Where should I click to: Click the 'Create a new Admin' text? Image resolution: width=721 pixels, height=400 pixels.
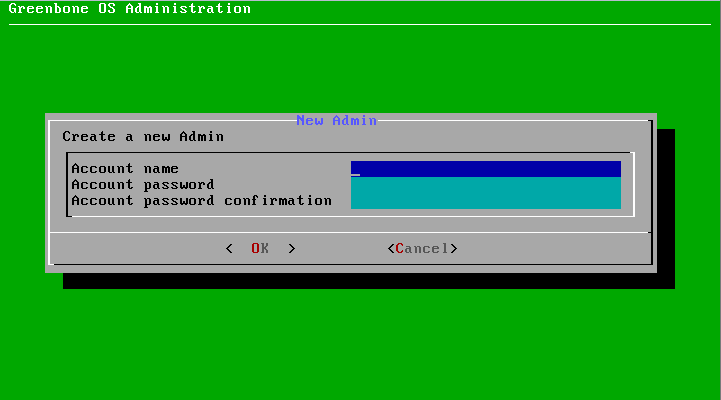143,137
